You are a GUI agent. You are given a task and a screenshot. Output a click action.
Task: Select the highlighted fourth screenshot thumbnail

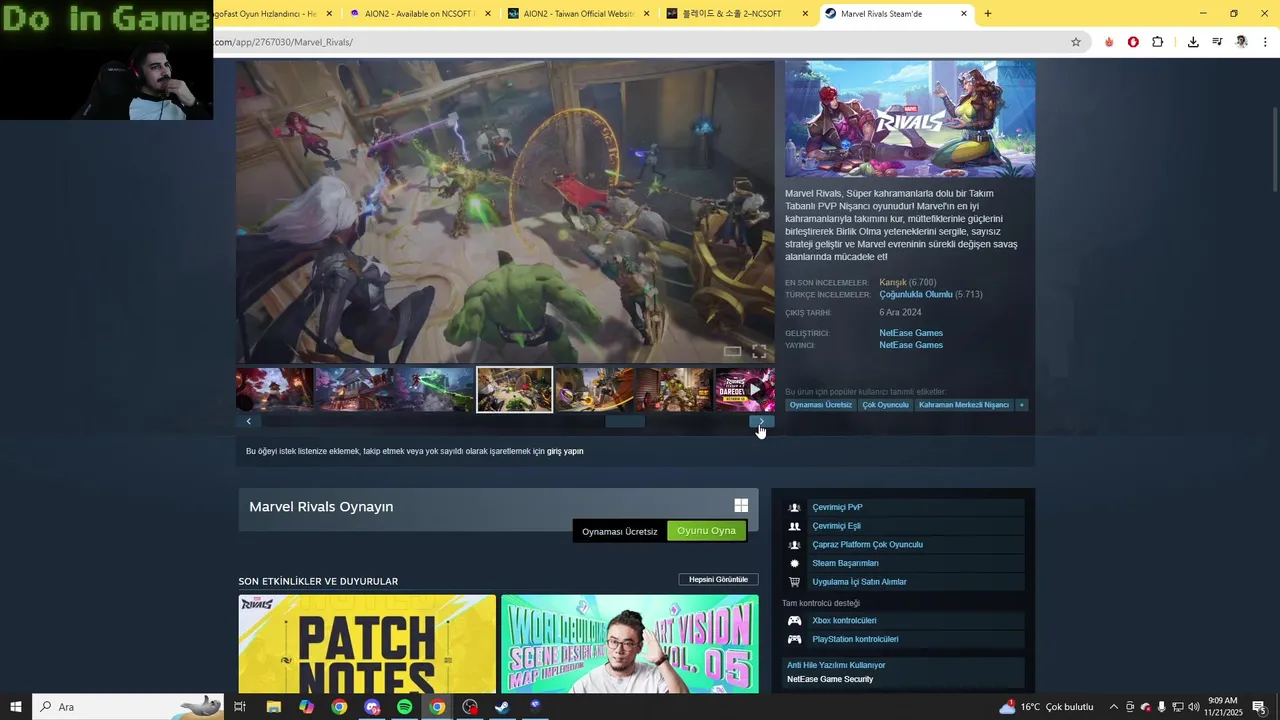[515, 390]
